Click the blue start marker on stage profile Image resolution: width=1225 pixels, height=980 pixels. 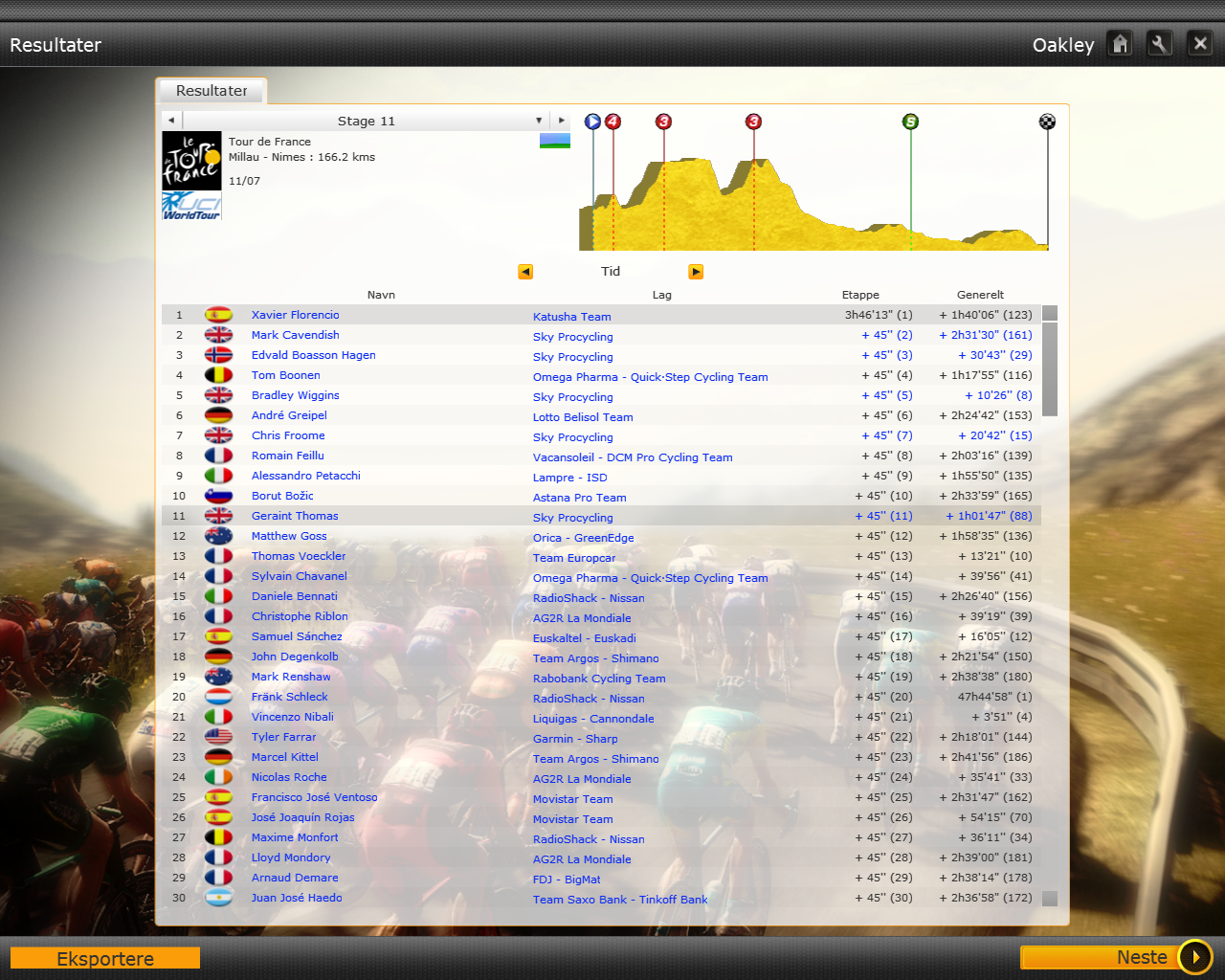coord(592,122)
